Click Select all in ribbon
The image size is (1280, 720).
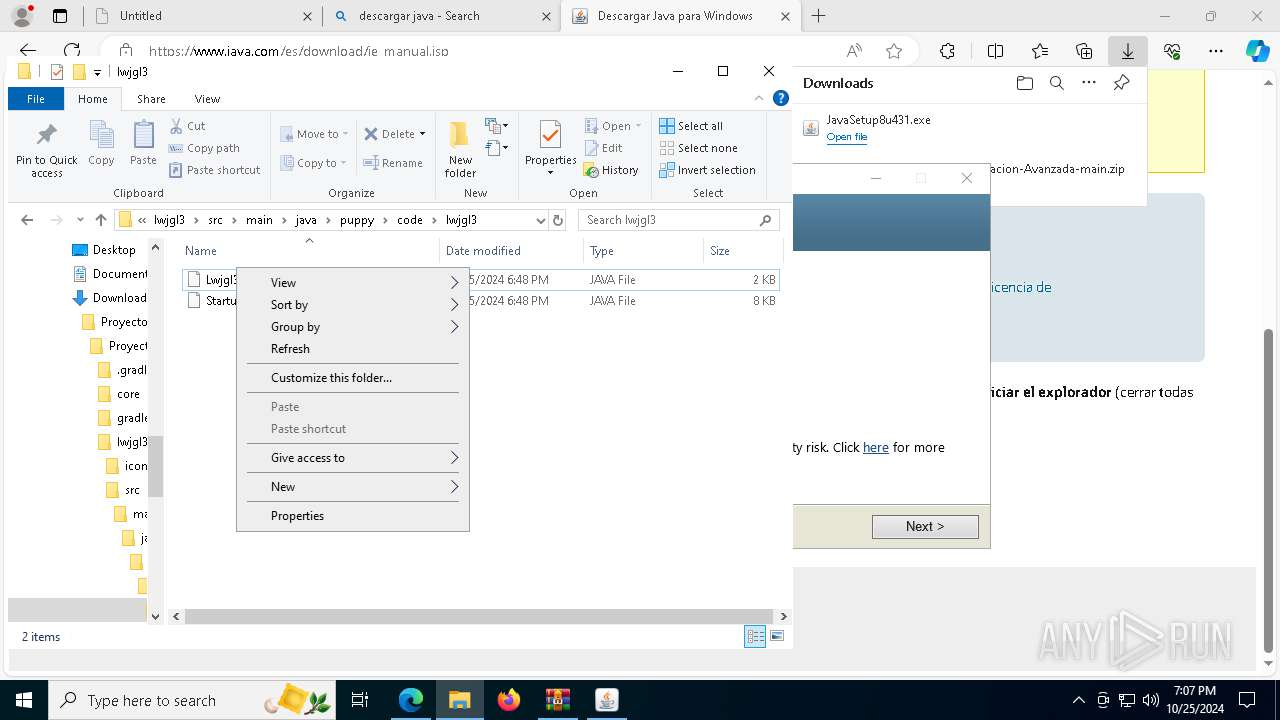click(x=691, y=126)
